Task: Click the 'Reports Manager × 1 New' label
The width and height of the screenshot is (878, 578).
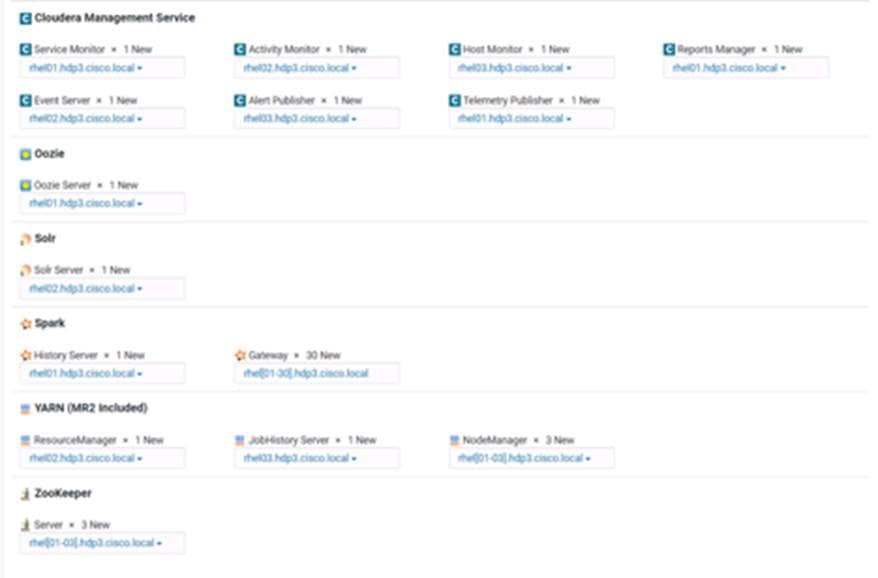Action: 740,49
